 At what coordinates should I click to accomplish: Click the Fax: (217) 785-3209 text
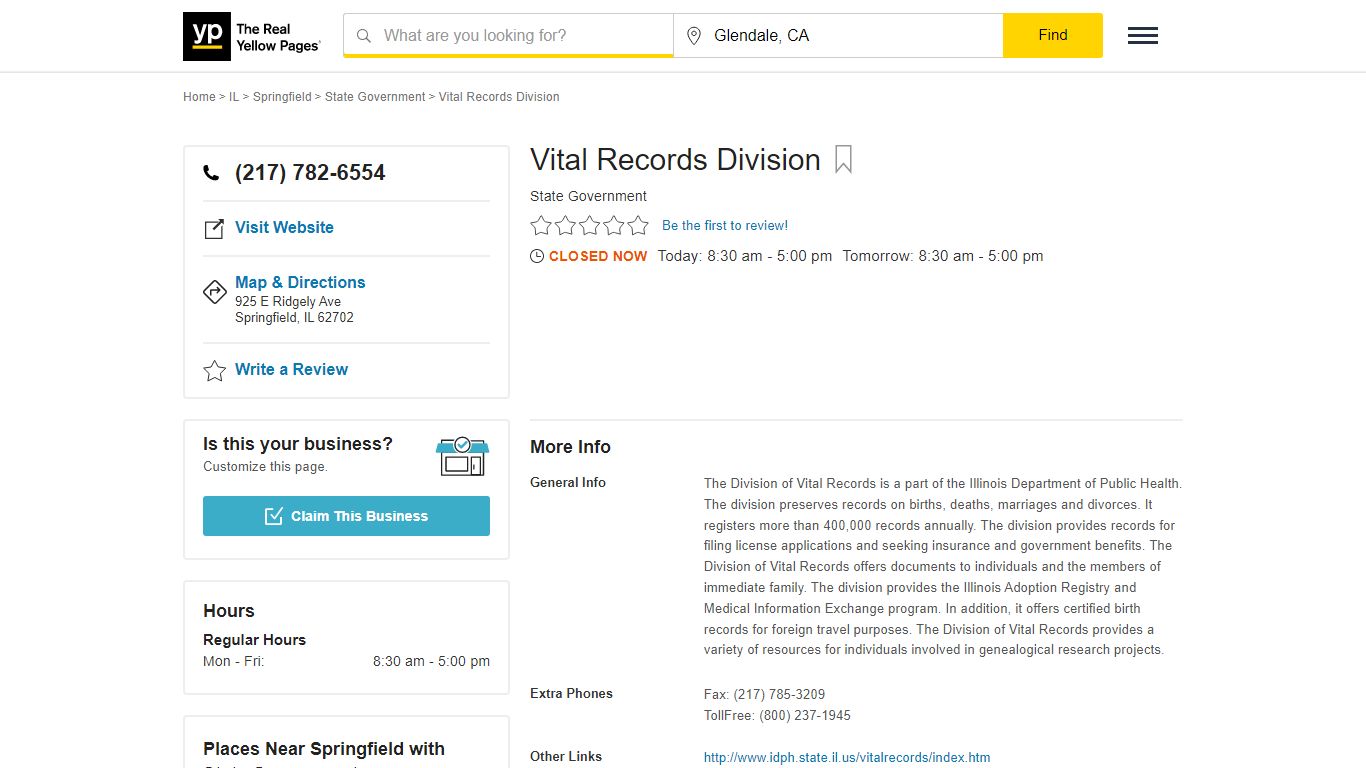tap(764, 694)
